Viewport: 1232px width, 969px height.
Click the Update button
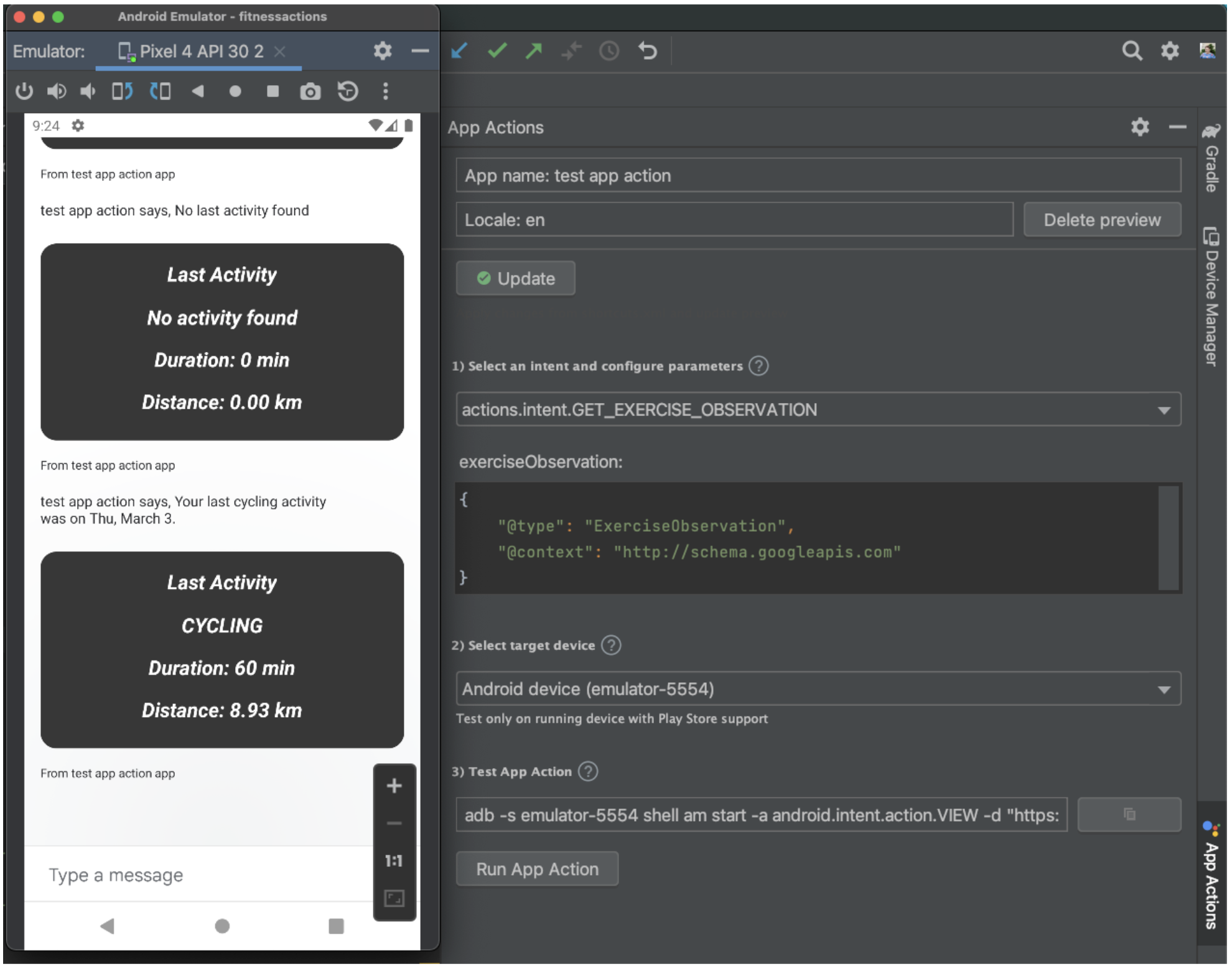(x=517, y=278)
